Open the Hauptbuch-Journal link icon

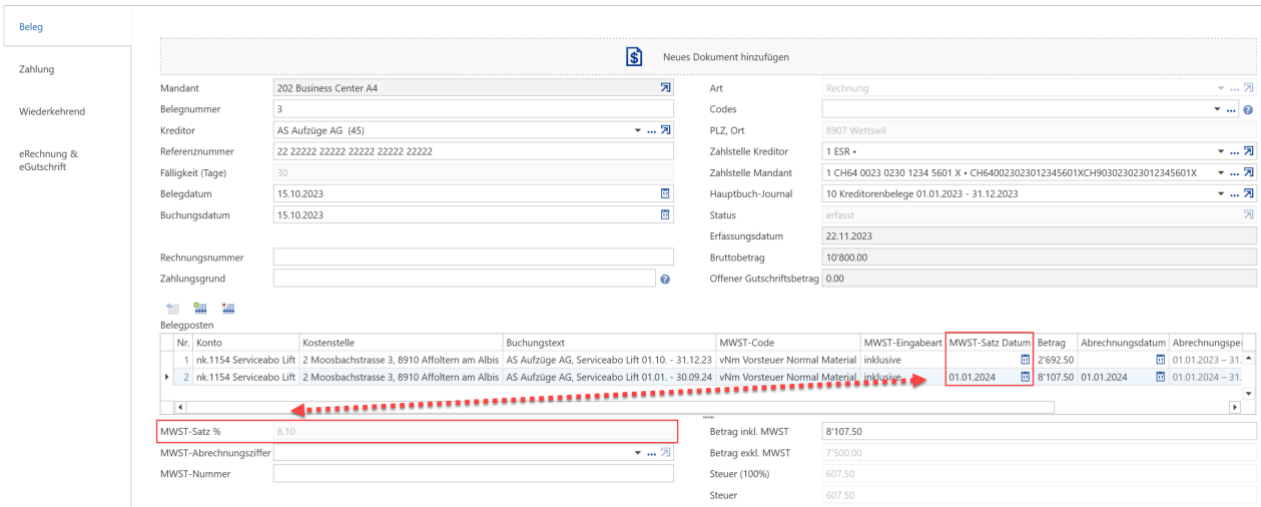[1248, 193]
